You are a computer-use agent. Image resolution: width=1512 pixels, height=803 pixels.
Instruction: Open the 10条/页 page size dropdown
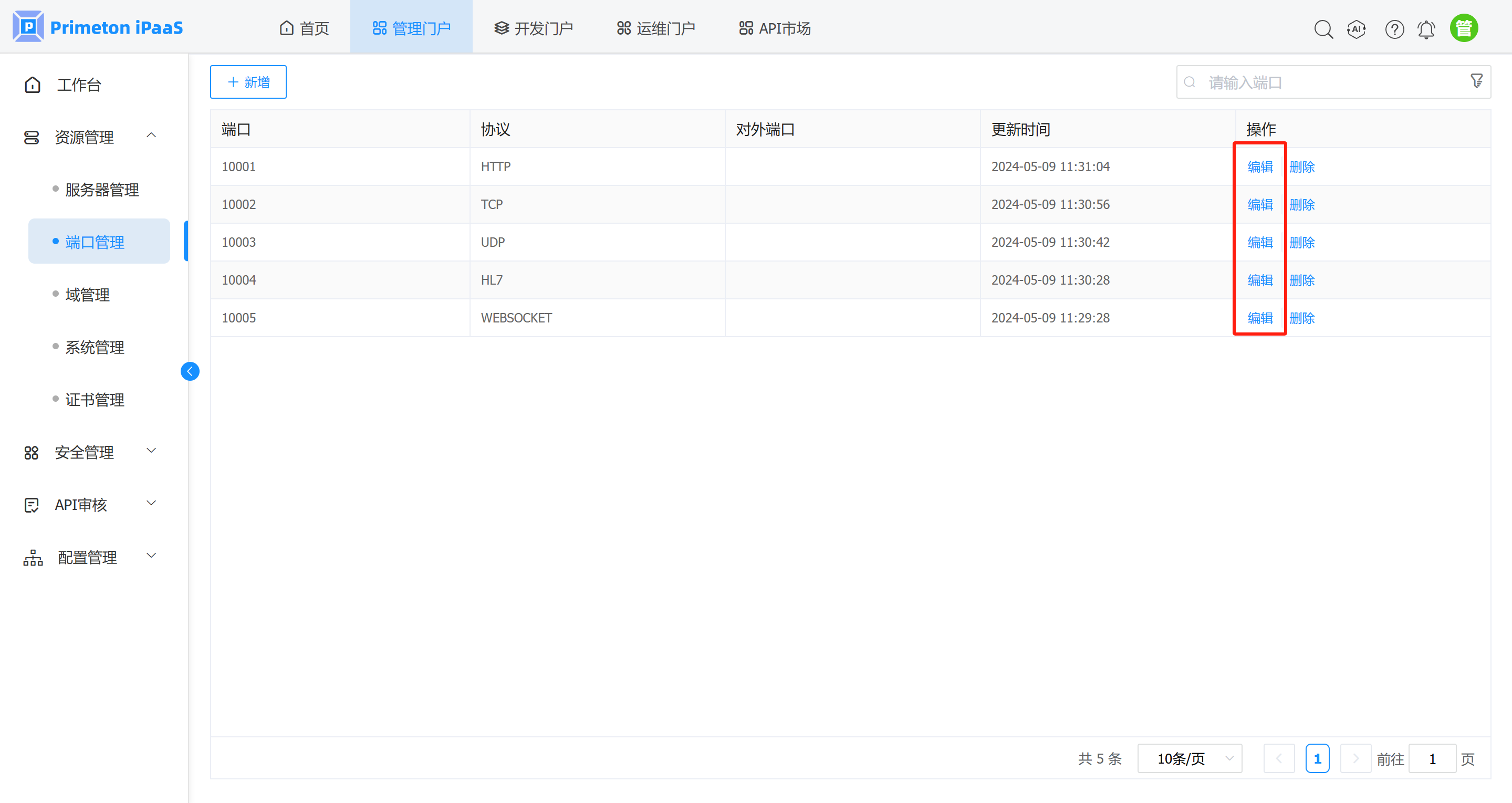pyautogui.click(x=1189, y=758)
